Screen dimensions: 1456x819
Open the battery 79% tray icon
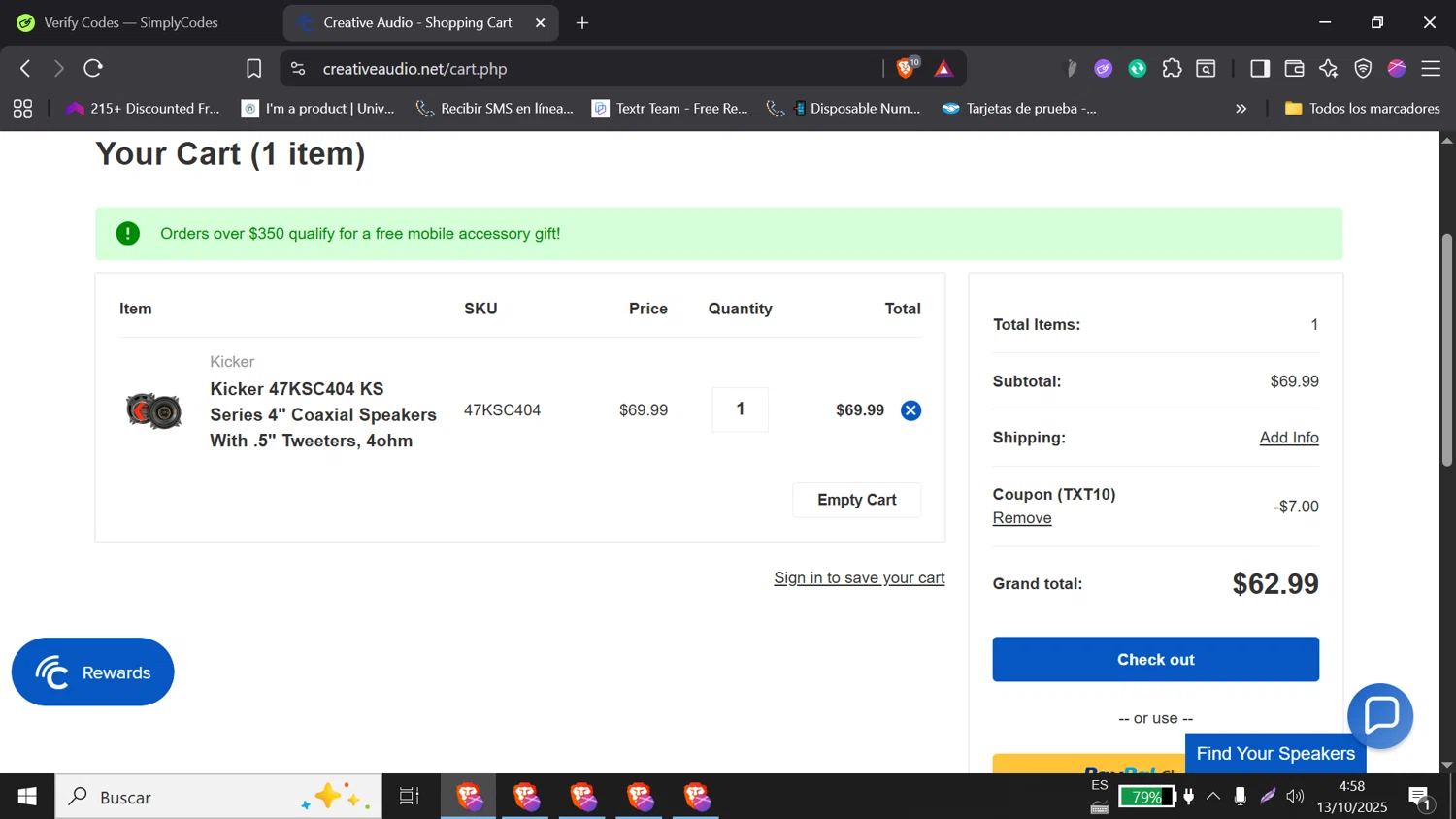point(1146,797)
